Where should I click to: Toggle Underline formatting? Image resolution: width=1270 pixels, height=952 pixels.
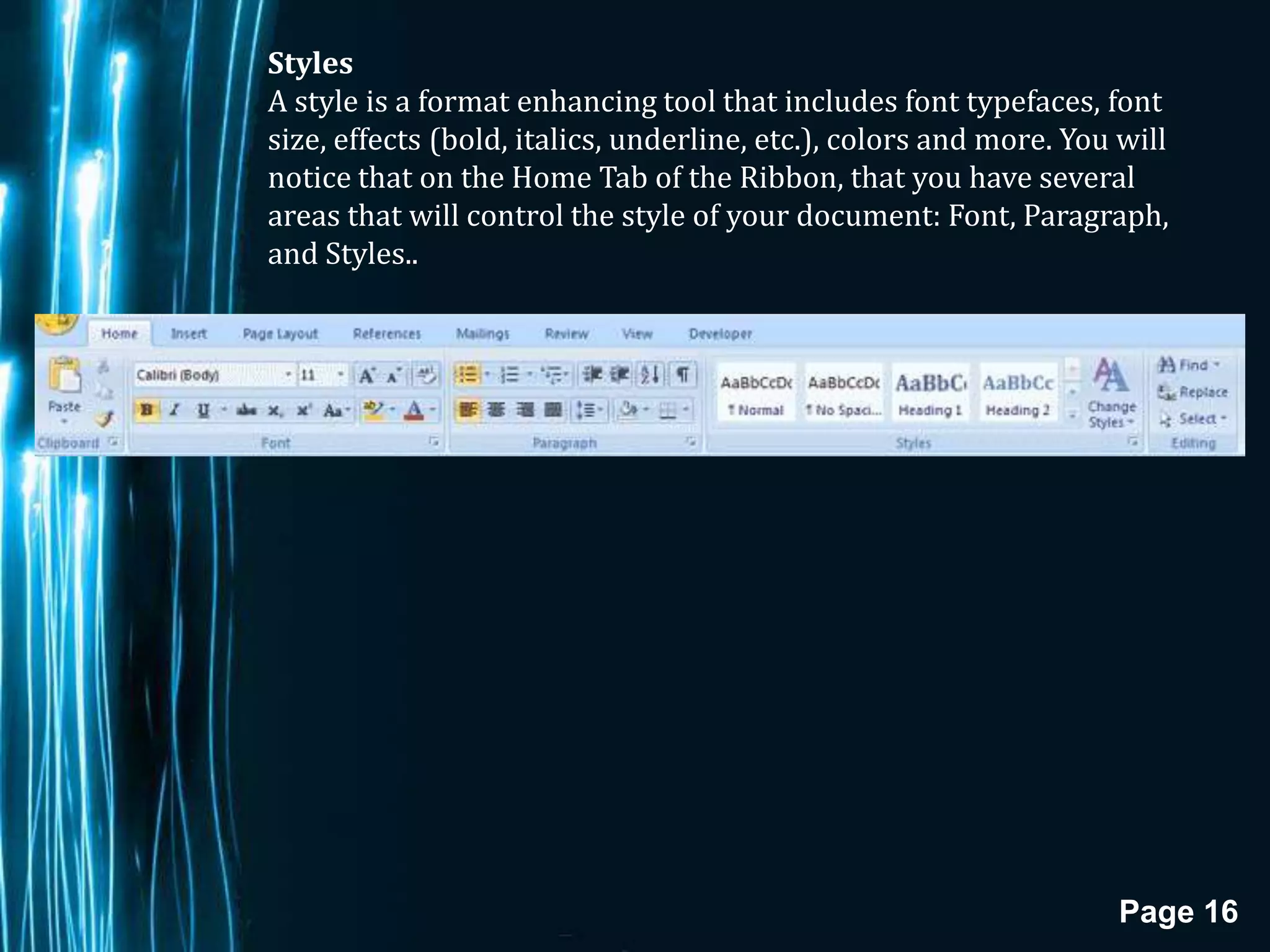point(203,410)
